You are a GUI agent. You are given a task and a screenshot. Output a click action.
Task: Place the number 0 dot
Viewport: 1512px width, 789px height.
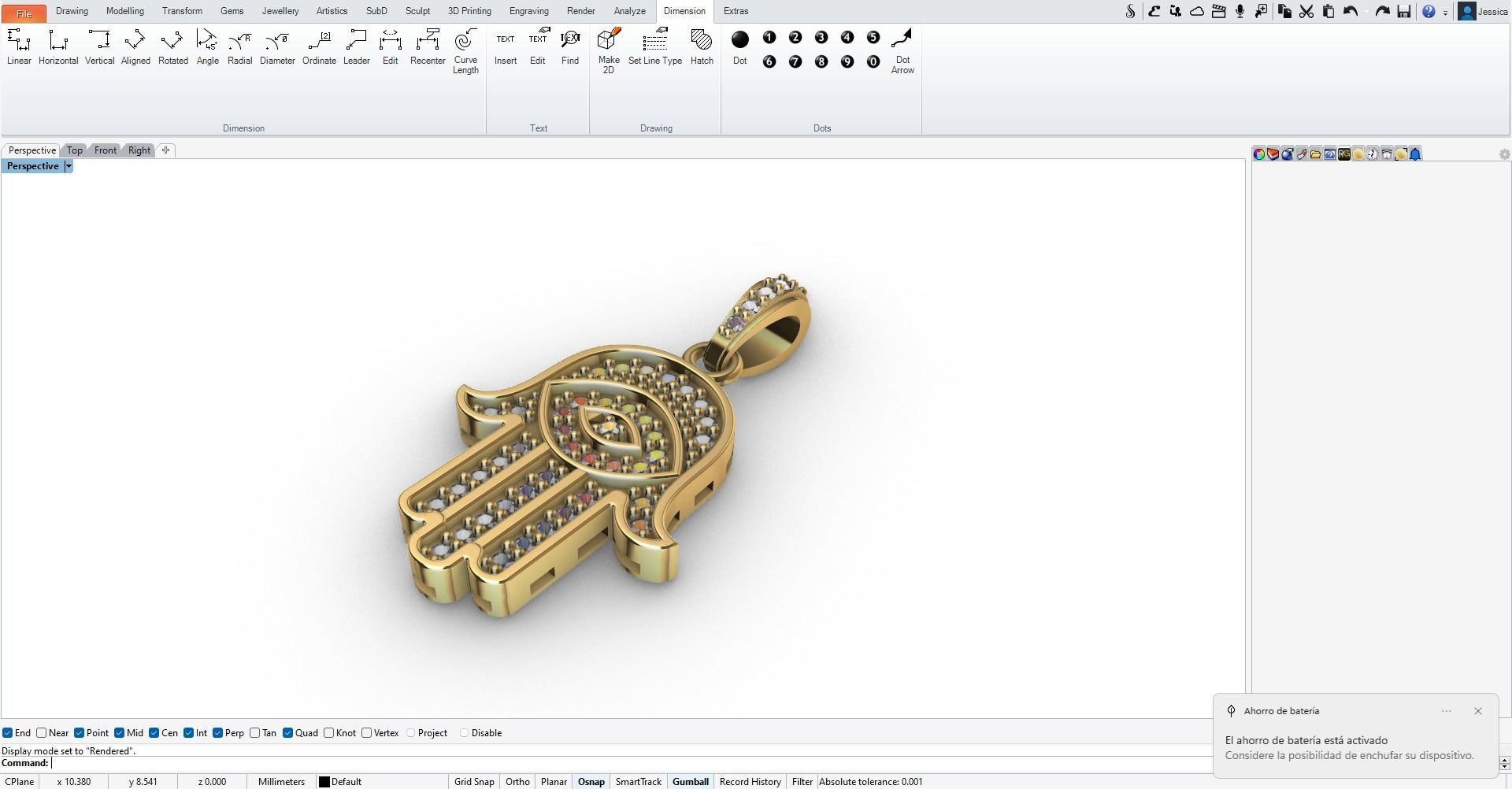[x=873, y=61]
